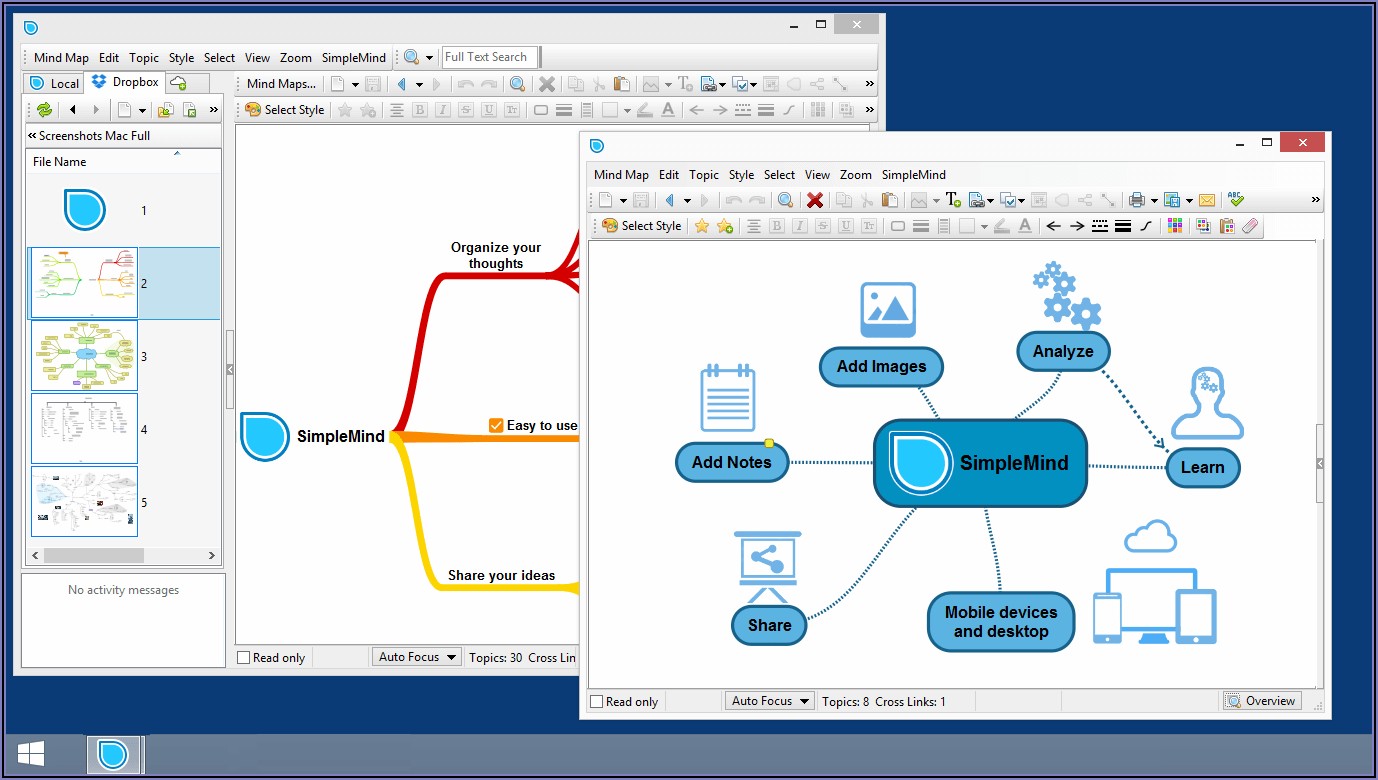Click SimpleMind icon in the taskbar

click(x=114, y=754)
